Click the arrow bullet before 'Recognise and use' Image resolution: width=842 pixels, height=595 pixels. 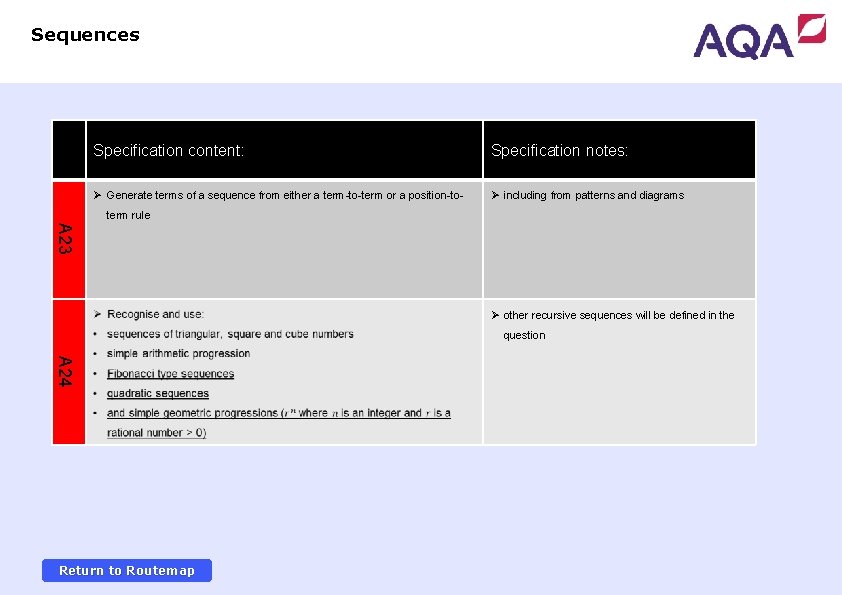point(95,313)
